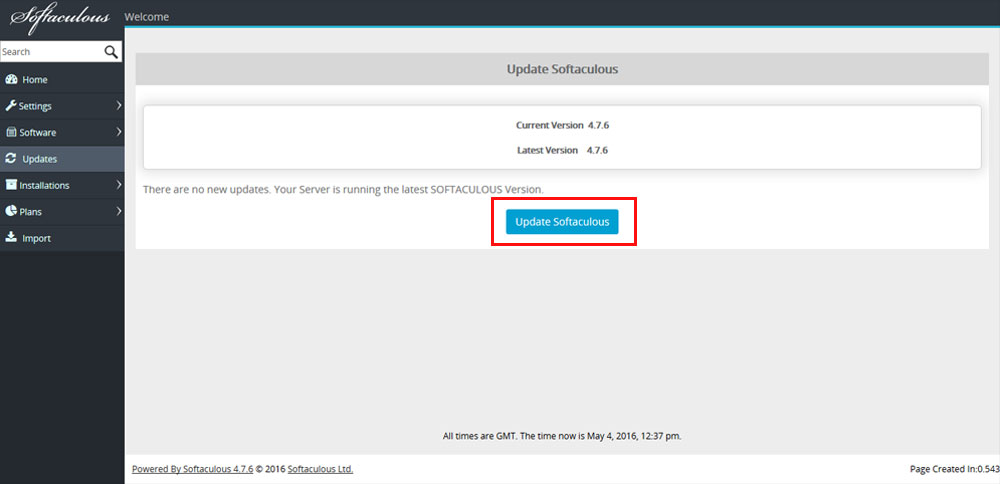
Task: Open the Import menu label
Action: (x=36, y=238)
